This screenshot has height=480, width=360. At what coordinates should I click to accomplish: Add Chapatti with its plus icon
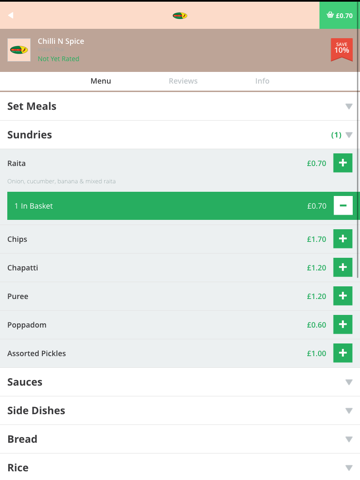(343, 267)
